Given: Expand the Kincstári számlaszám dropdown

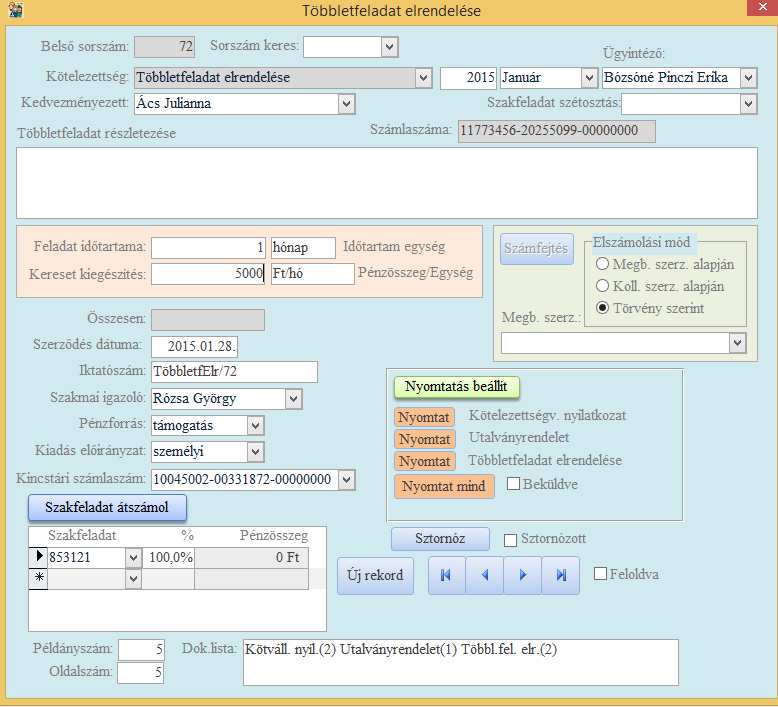Looking at the screenshot, I should click(346, 480).
